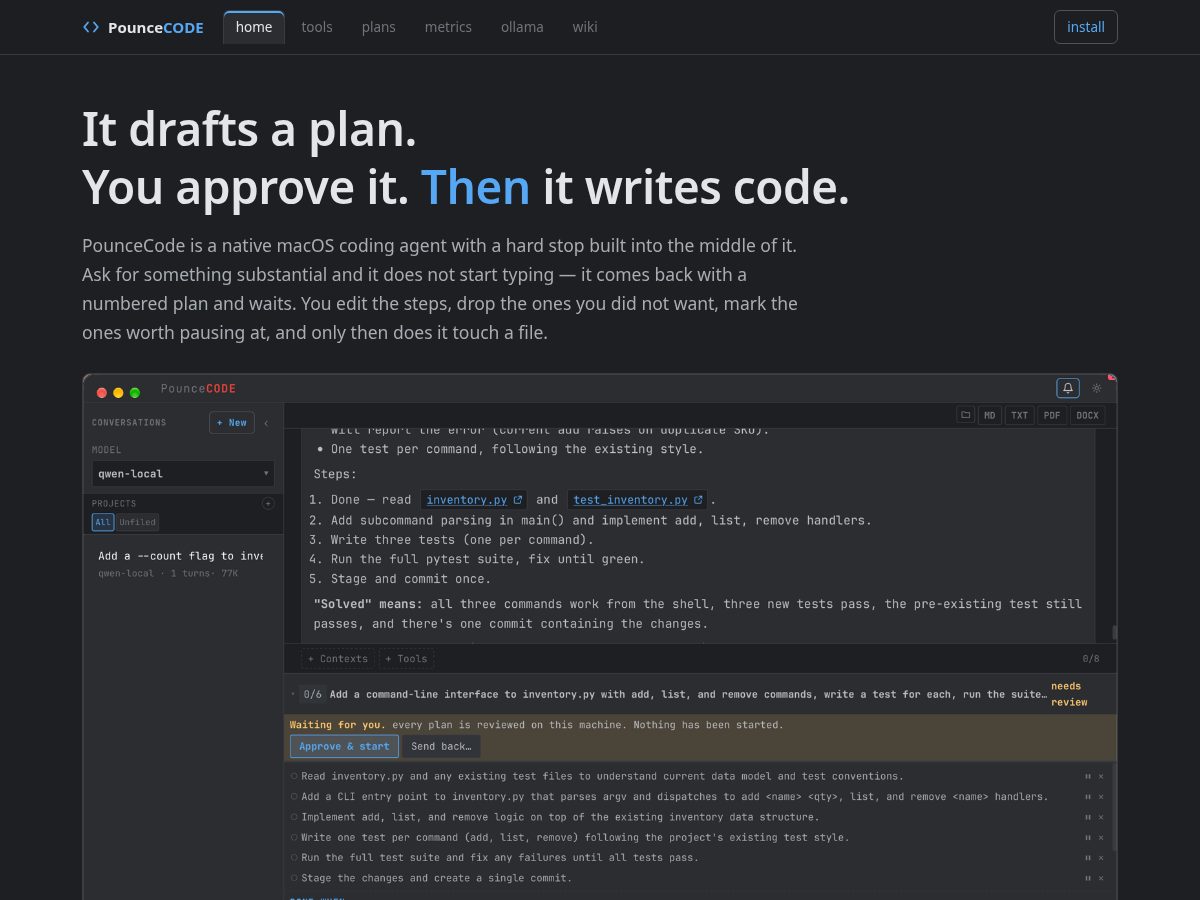Click the PounceCODE logo
Image resolution: width=1200 pixels, height=900 pixels.
click(143, 27)
